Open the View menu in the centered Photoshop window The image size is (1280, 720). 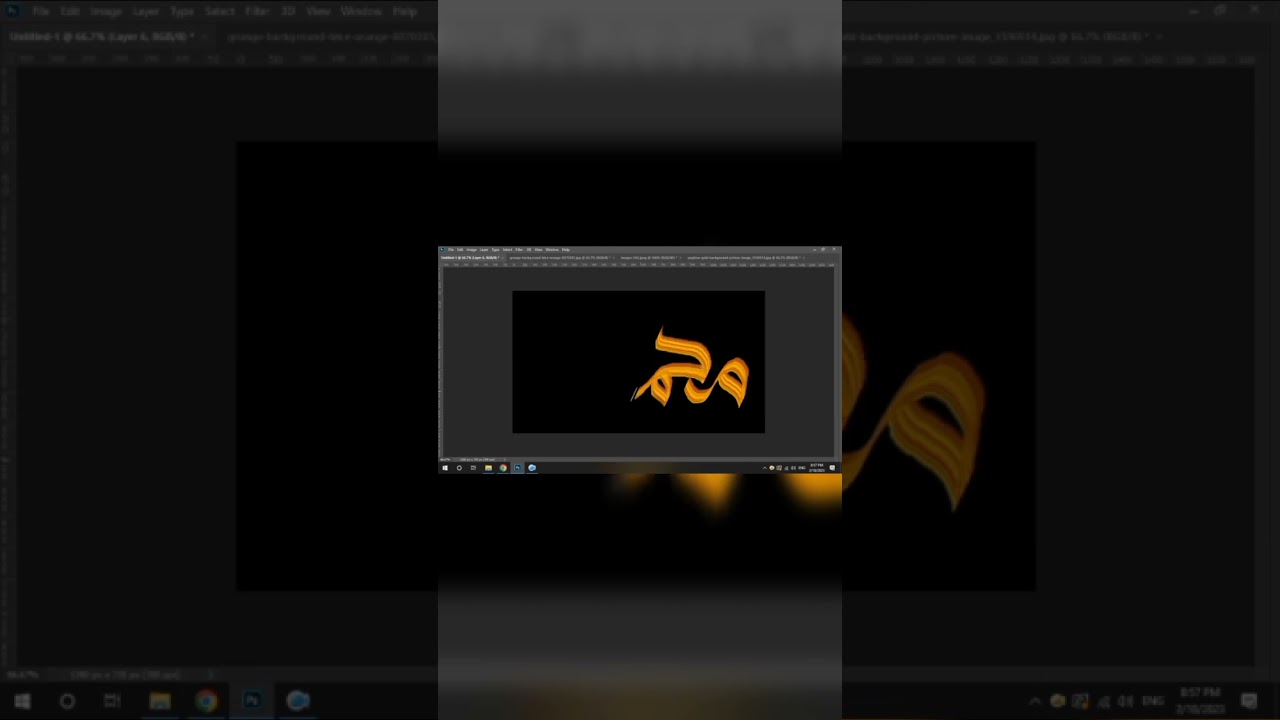pyautogui.click(x=538, y=250)
